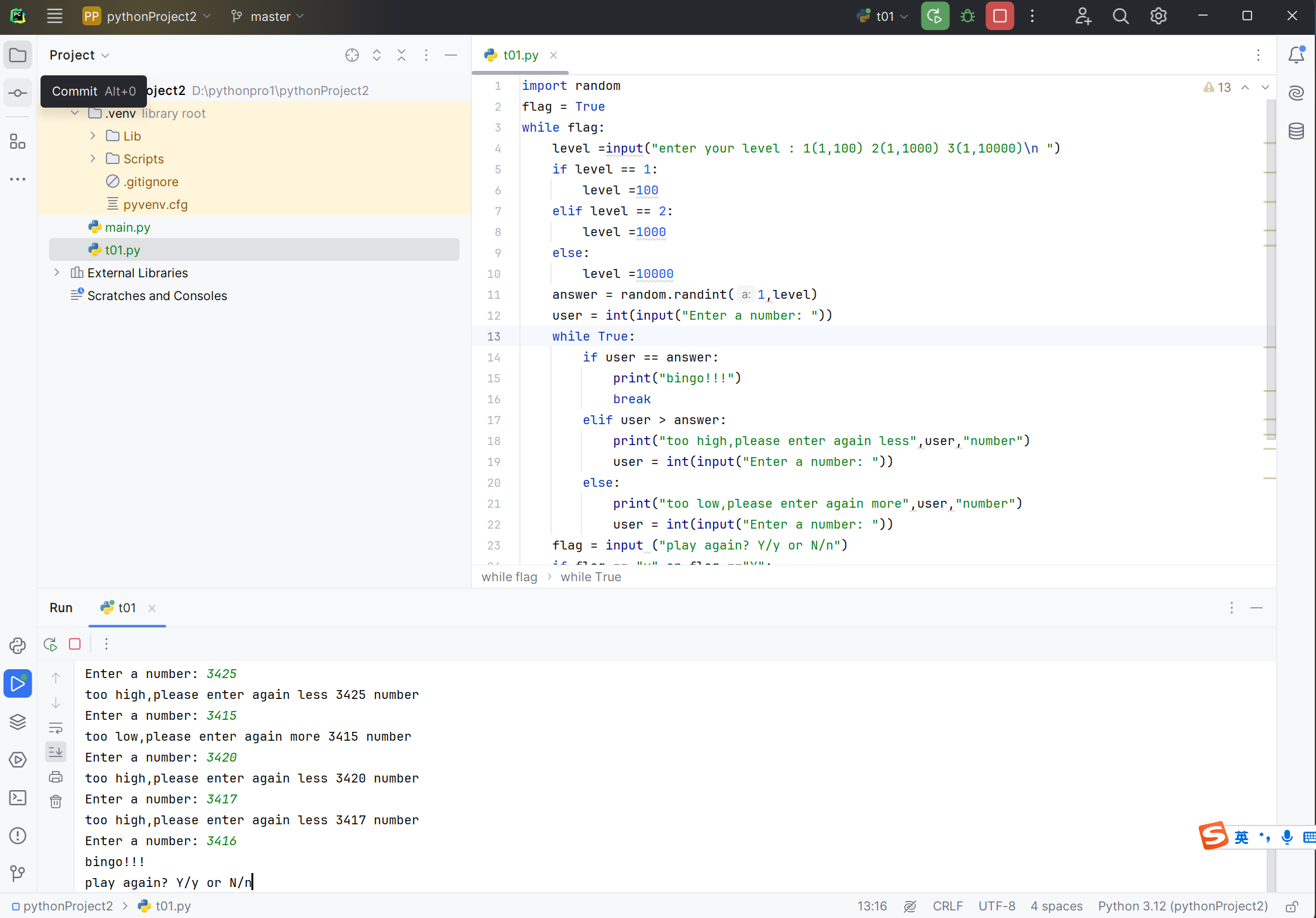Expand the Lib folder
1316x918 pixels.
[93, 136]
